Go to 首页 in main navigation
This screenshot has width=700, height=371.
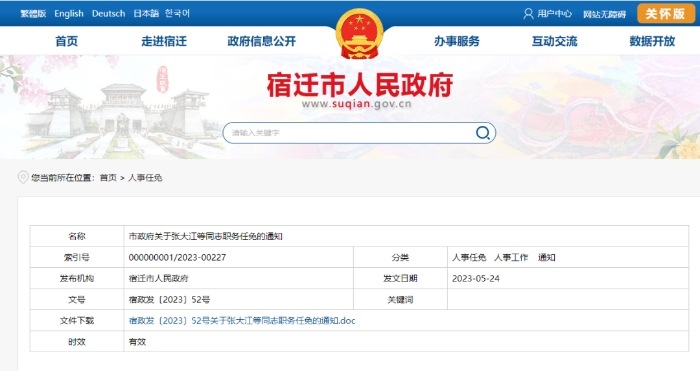pyautogui.click(x=67, y=42)
